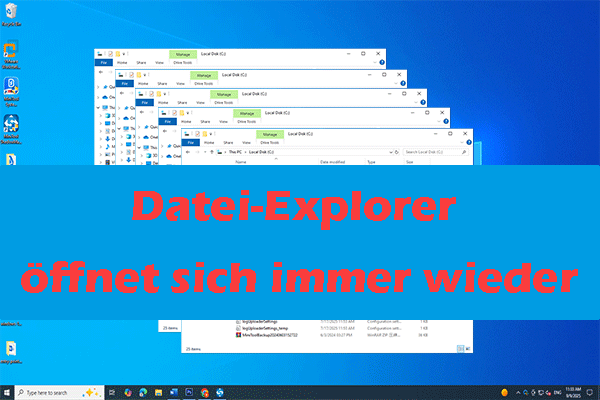The height and width of the screenshot is (400, 600).
Task: Switch to large icons view via the frontmost window's status bar icon
Action: (468, 349)
